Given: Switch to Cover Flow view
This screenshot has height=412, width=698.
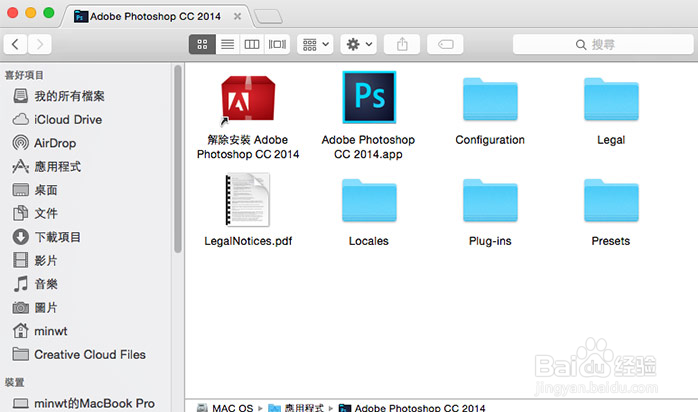Looking at the screenshot, I should 277,44.
